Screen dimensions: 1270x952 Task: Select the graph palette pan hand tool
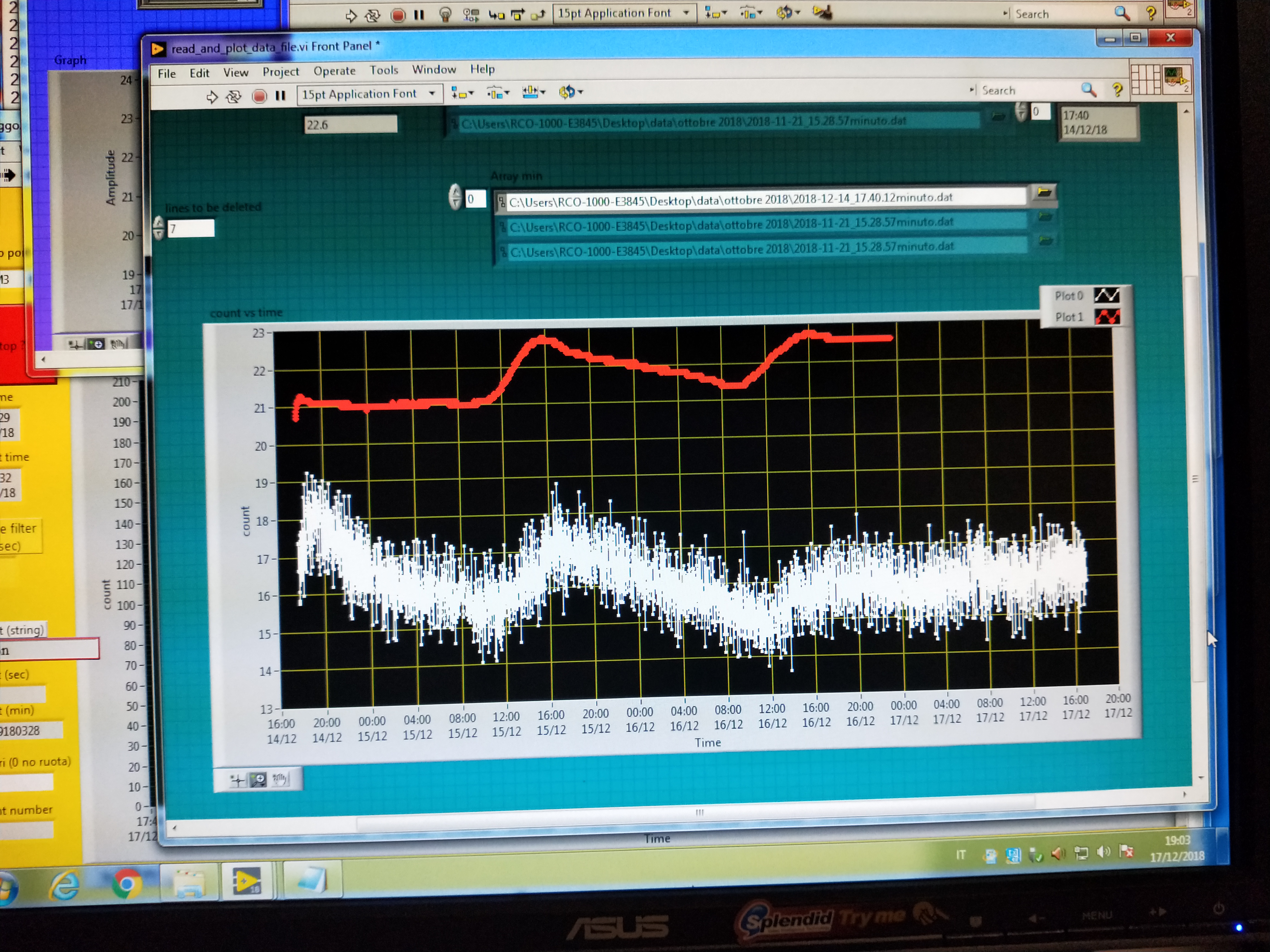280,779
